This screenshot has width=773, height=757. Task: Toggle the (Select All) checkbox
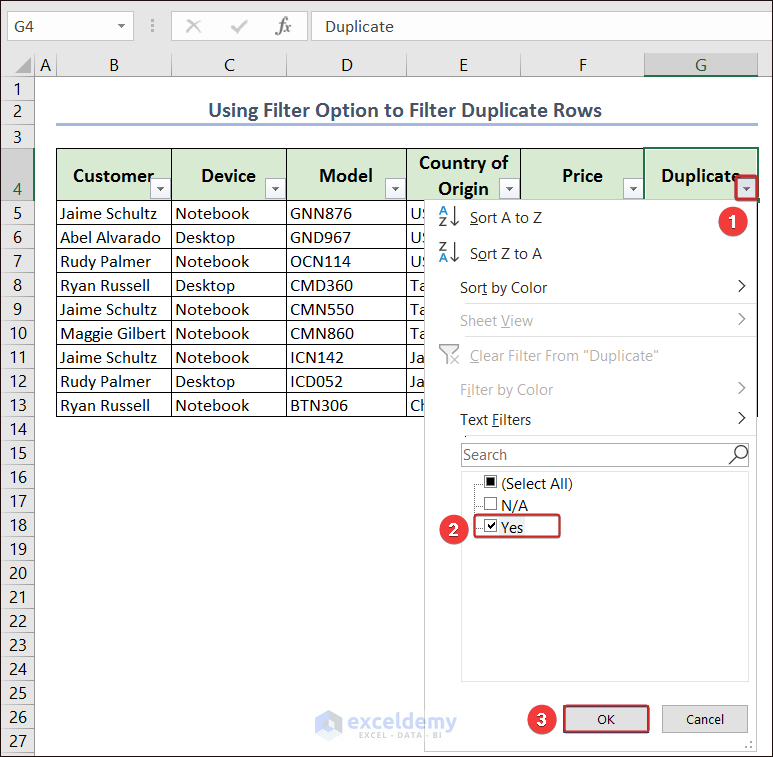click(x=491, y=482)
